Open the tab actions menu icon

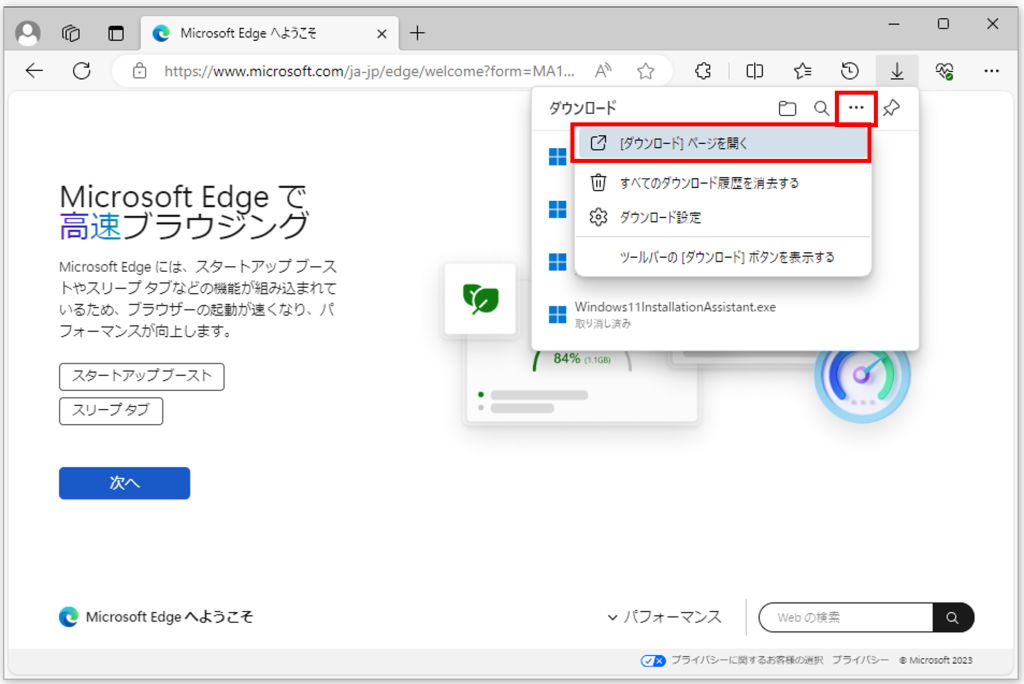(x=116, y=33)
